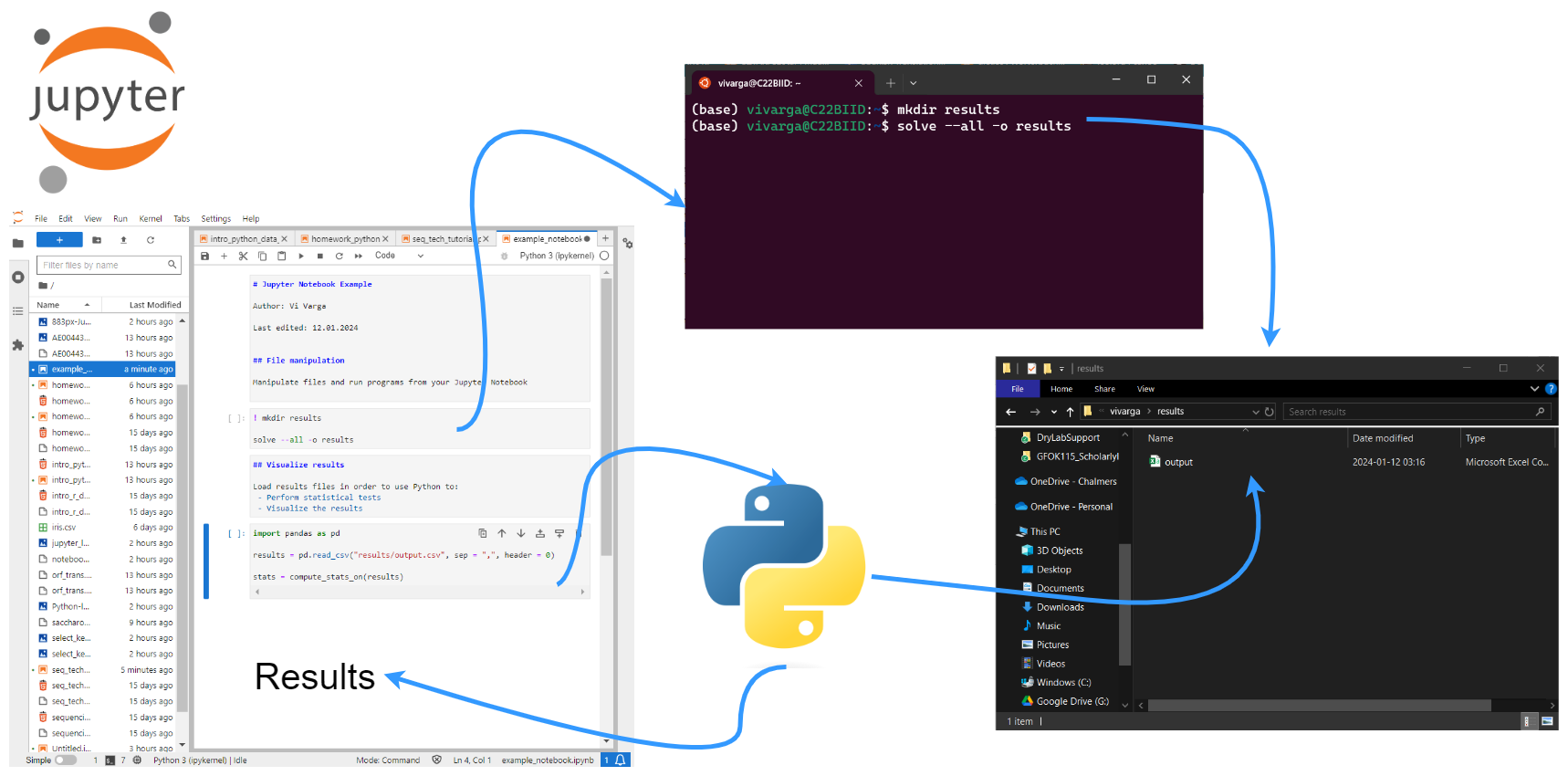Expand the File Explorer address bar history dropdown
This screenshot has width=1568, height=776.
pyautogui.click(x=1256, y=412)
